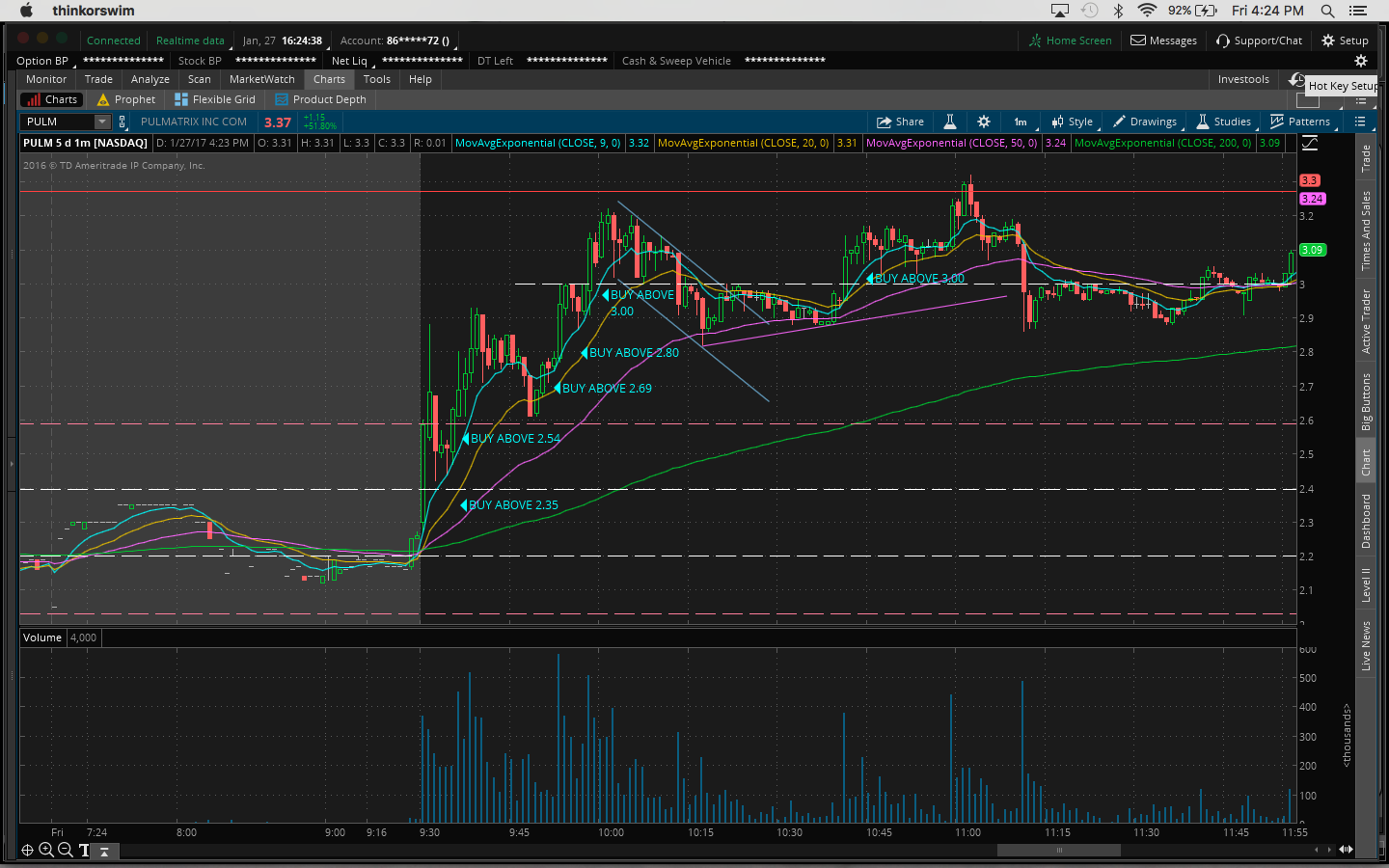Image resolution: width=1389 pixels, height=868 pixels.
Task: Toggle the Live News side panel
Action: point(1366,645)
